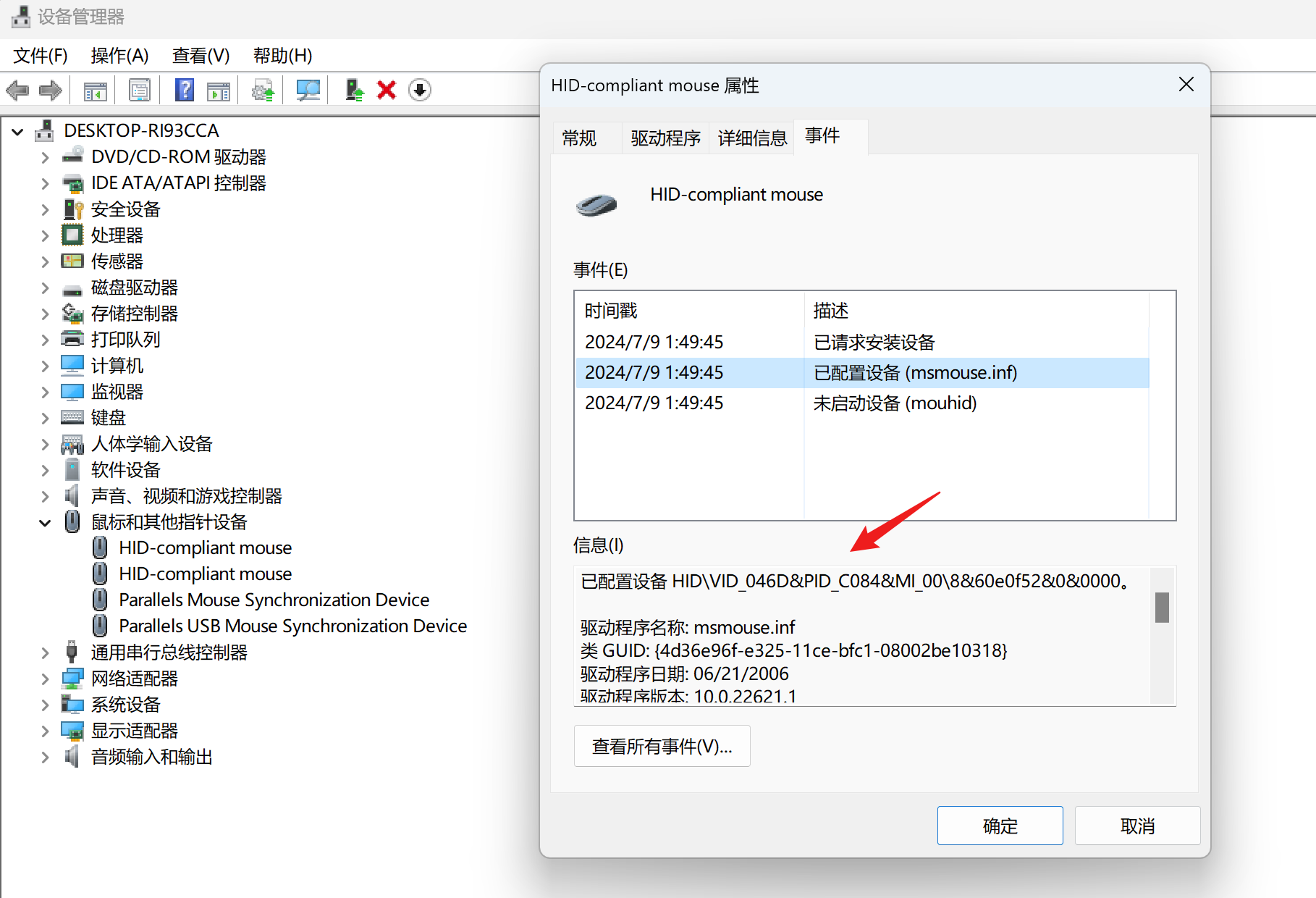Click the 确定 button

click(1000, 826)
